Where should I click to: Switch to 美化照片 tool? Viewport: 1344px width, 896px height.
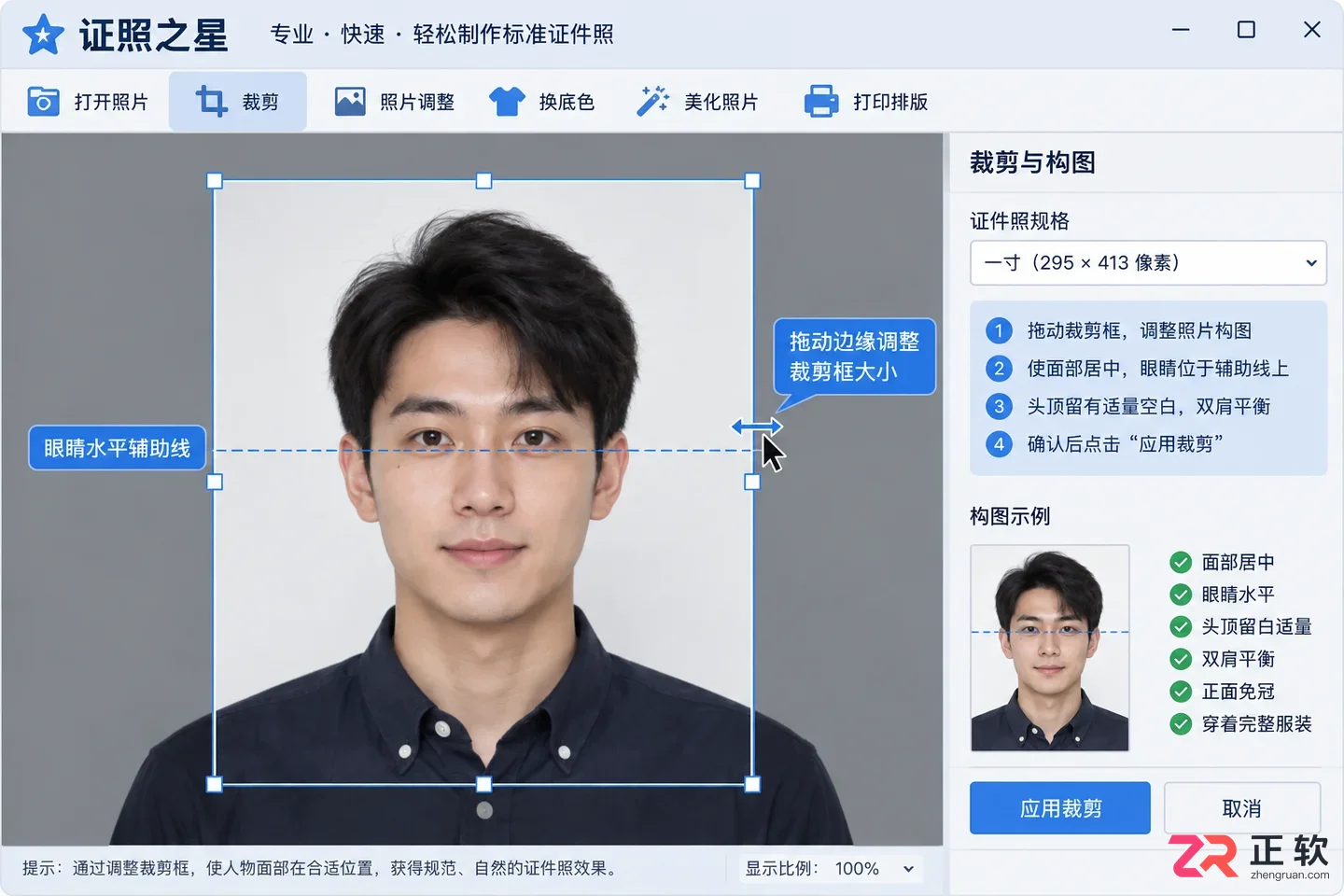[x=698, y=101]
